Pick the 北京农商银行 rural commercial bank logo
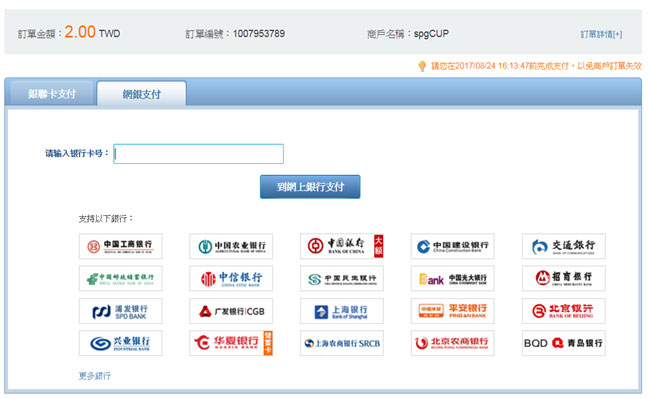Screen dimensions: 648x398 click(453, 343)
